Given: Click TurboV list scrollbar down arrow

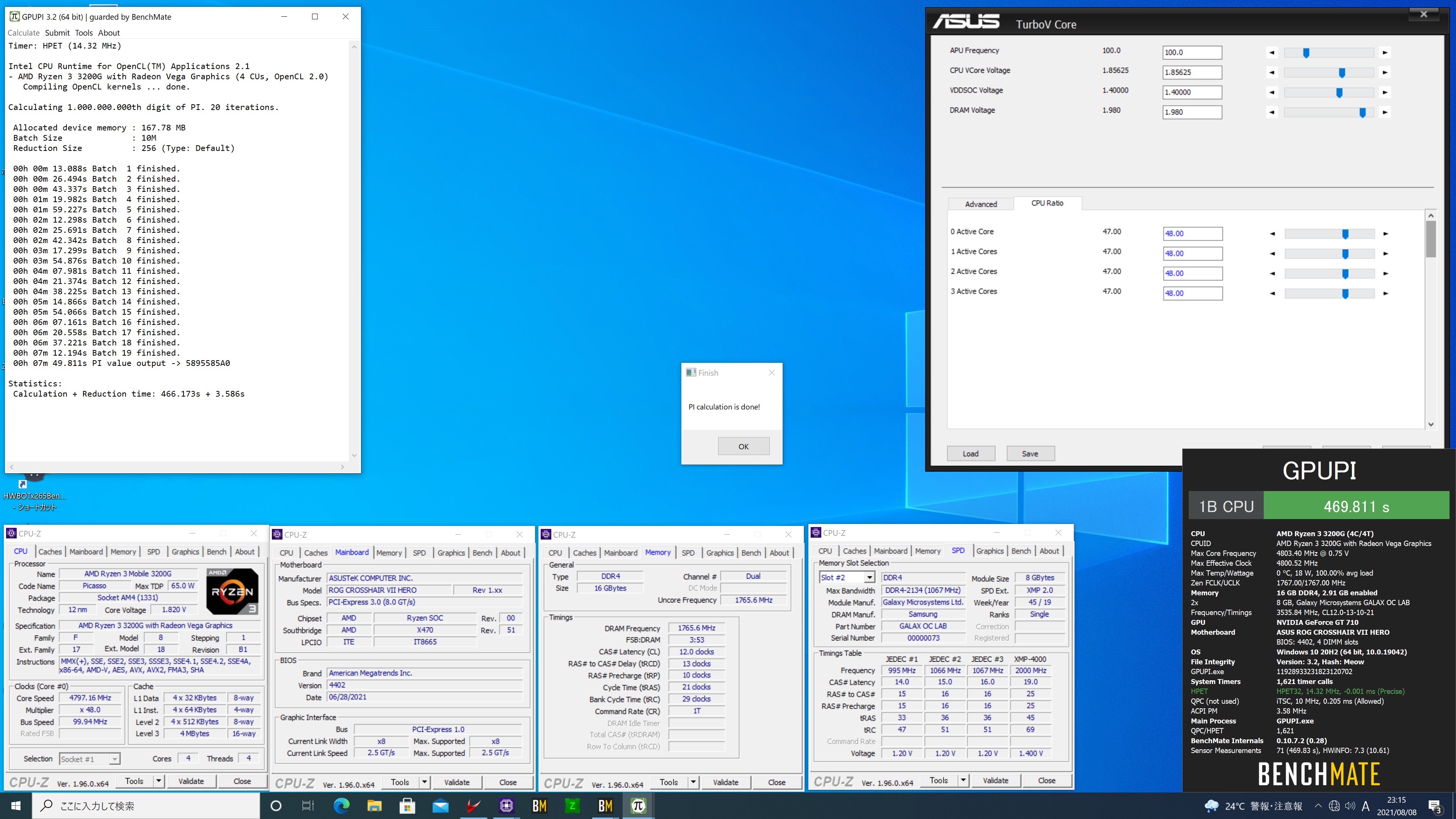Looking at the screenshot, I should pos(1431,425).
